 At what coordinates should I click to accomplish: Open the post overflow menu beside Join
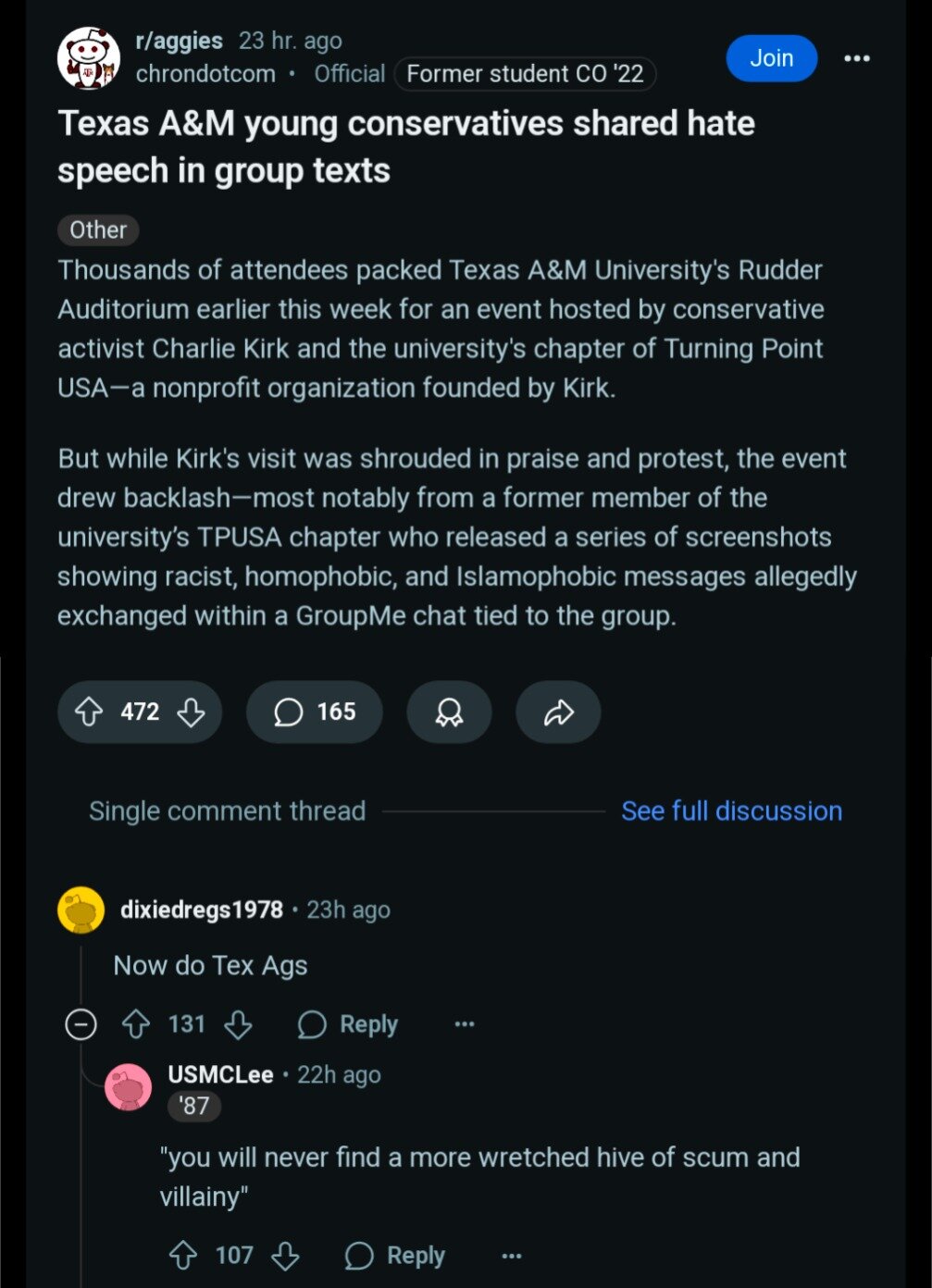point(857,58)
